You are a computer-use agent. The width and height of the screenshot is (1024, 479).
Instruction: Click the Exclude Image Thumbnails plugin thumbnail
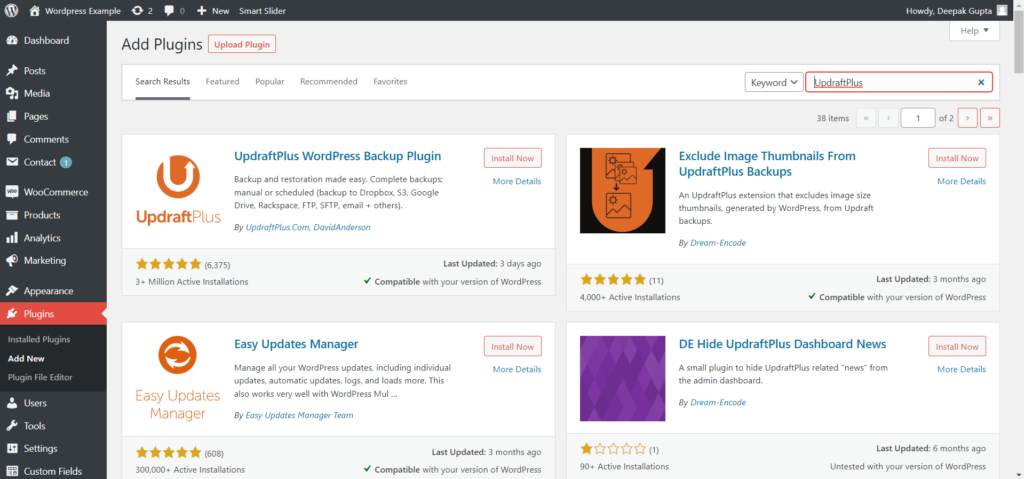tap(622, 190)
